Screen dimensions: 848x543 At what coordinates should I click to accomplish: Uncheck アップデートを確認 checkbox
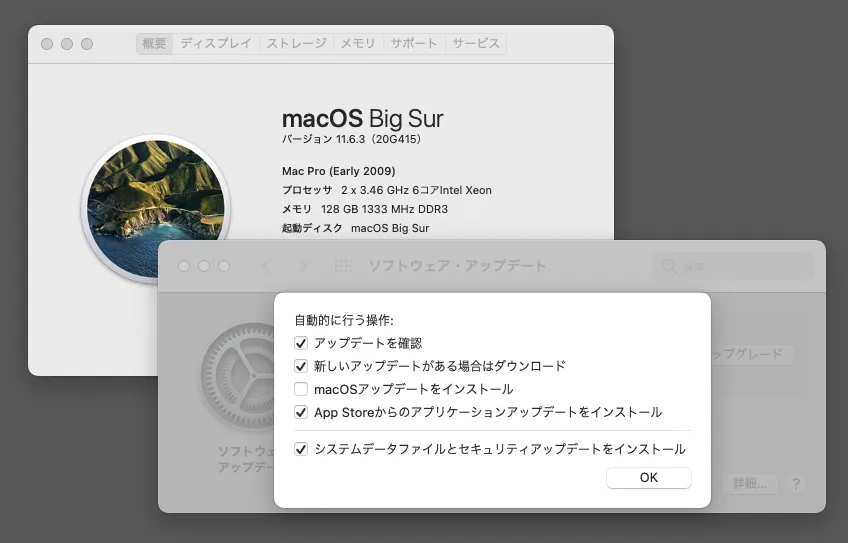click(301, 343)
